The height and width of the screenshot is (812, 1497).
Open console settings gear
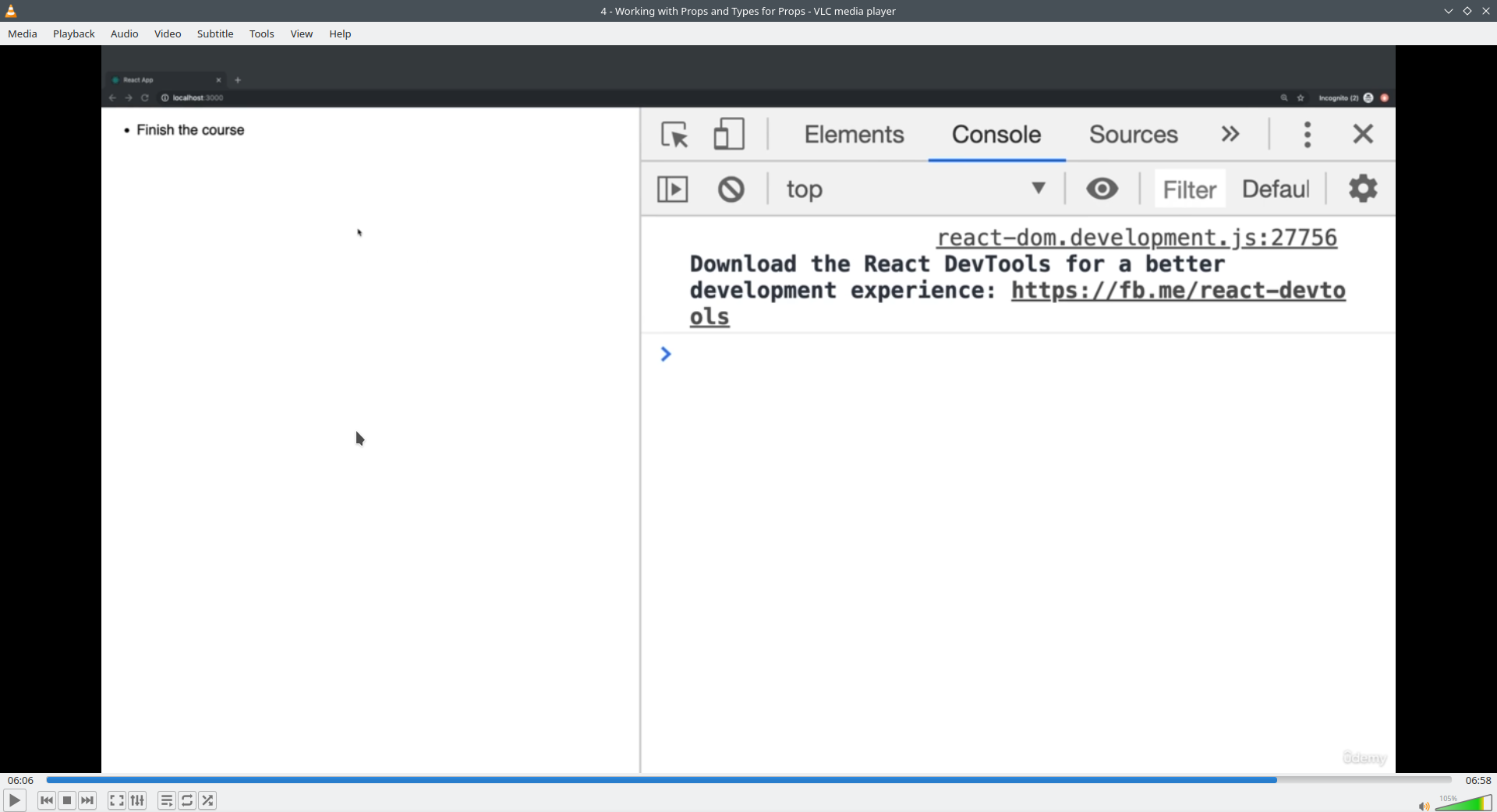[1363, 189]
